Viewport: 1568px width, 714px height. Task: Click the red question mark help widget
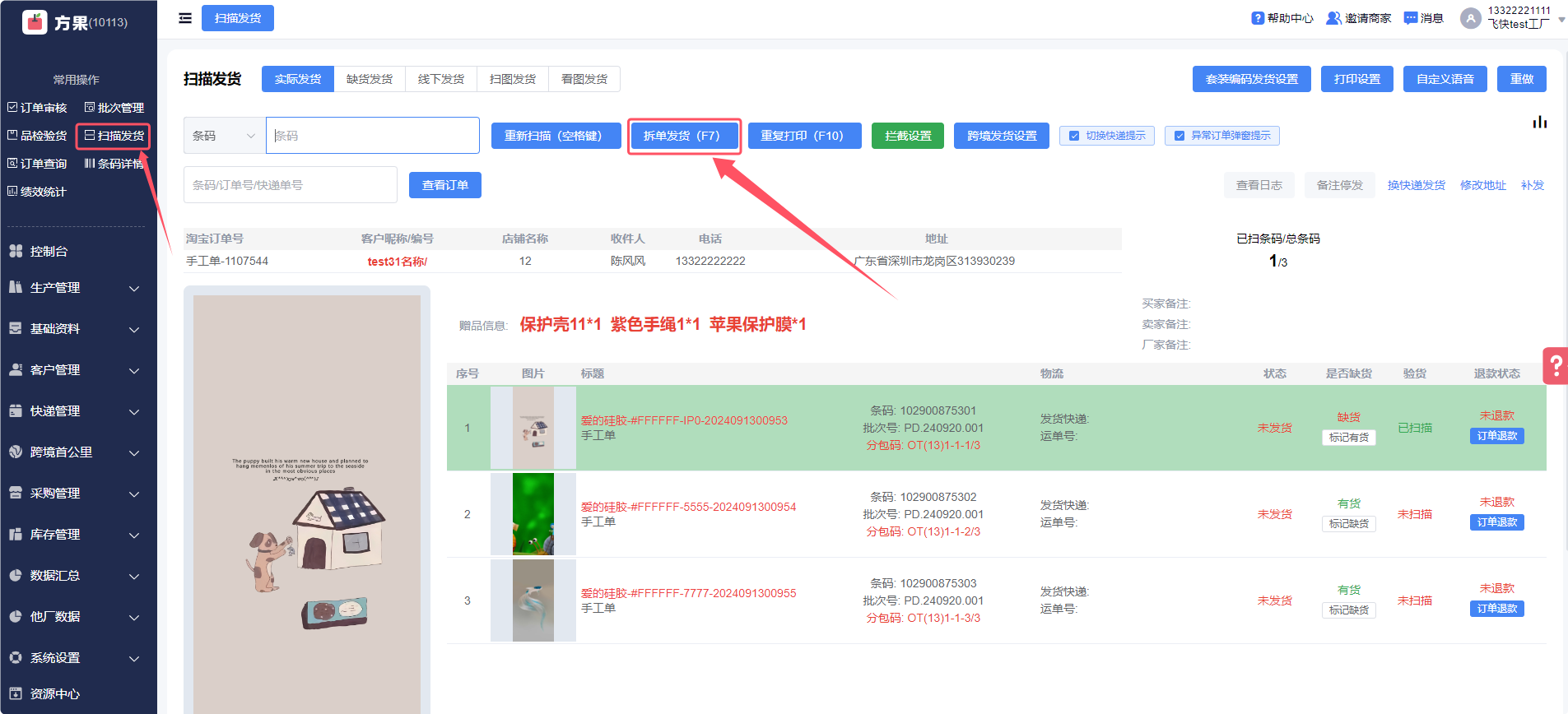click(x=1555, y=365)
